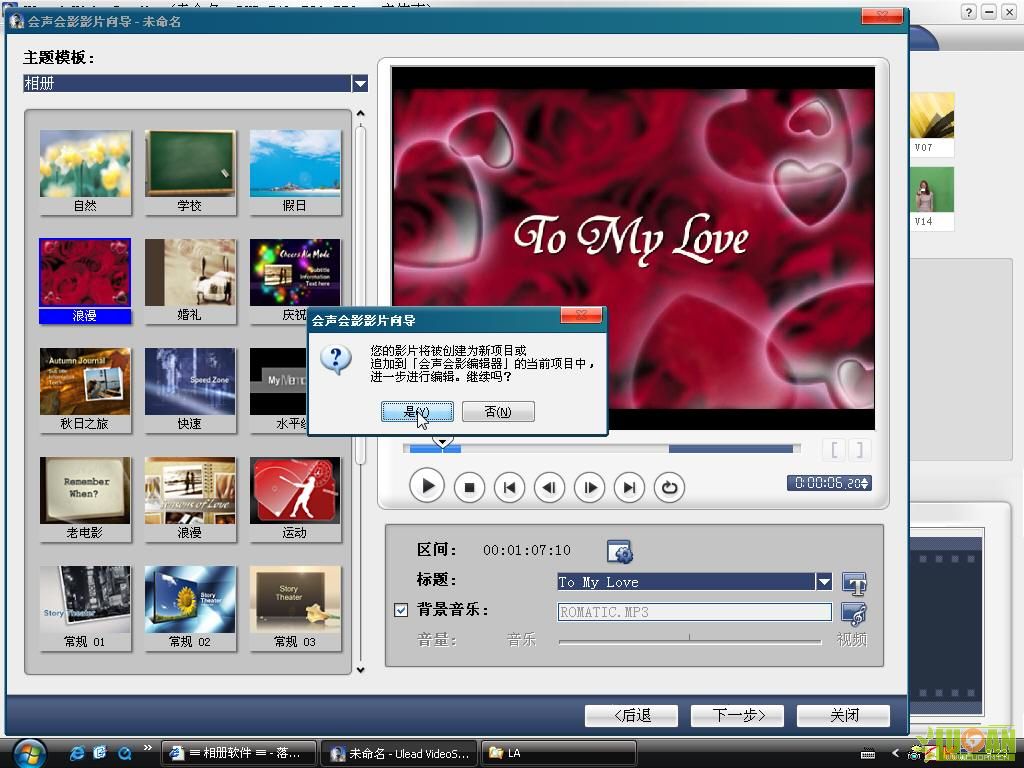Click the preview timeline scrubber marker
The width and height of the screenshot is (1024, 768).
(x=443, y=443)
